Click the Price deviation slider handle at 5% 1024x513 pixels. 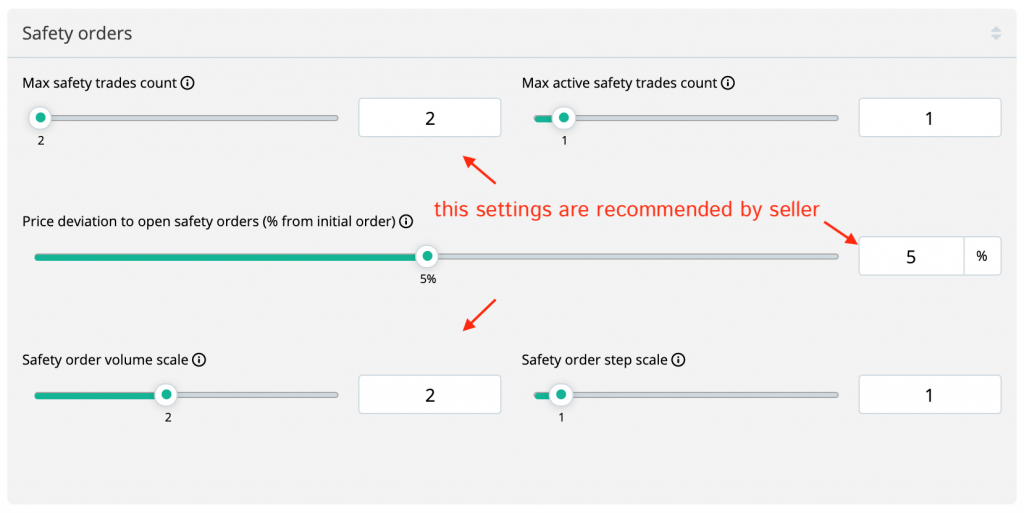pyautogui.click(x=427, y=256)
